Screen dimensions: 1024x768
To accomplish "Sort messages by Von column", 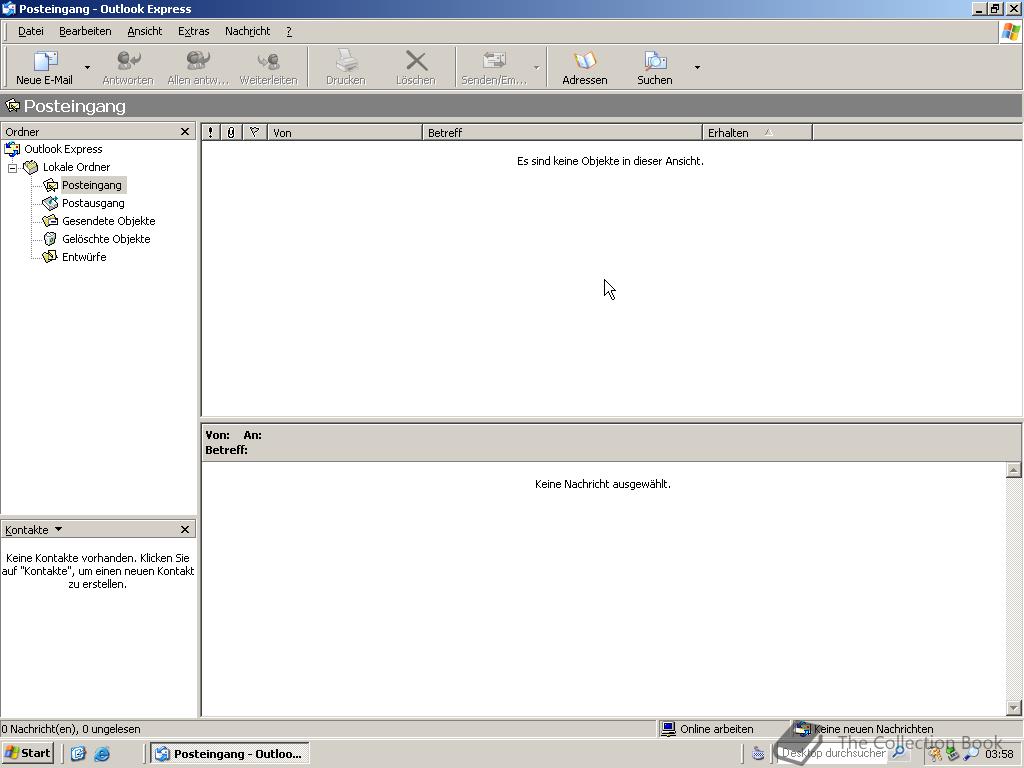I will 345,133.
